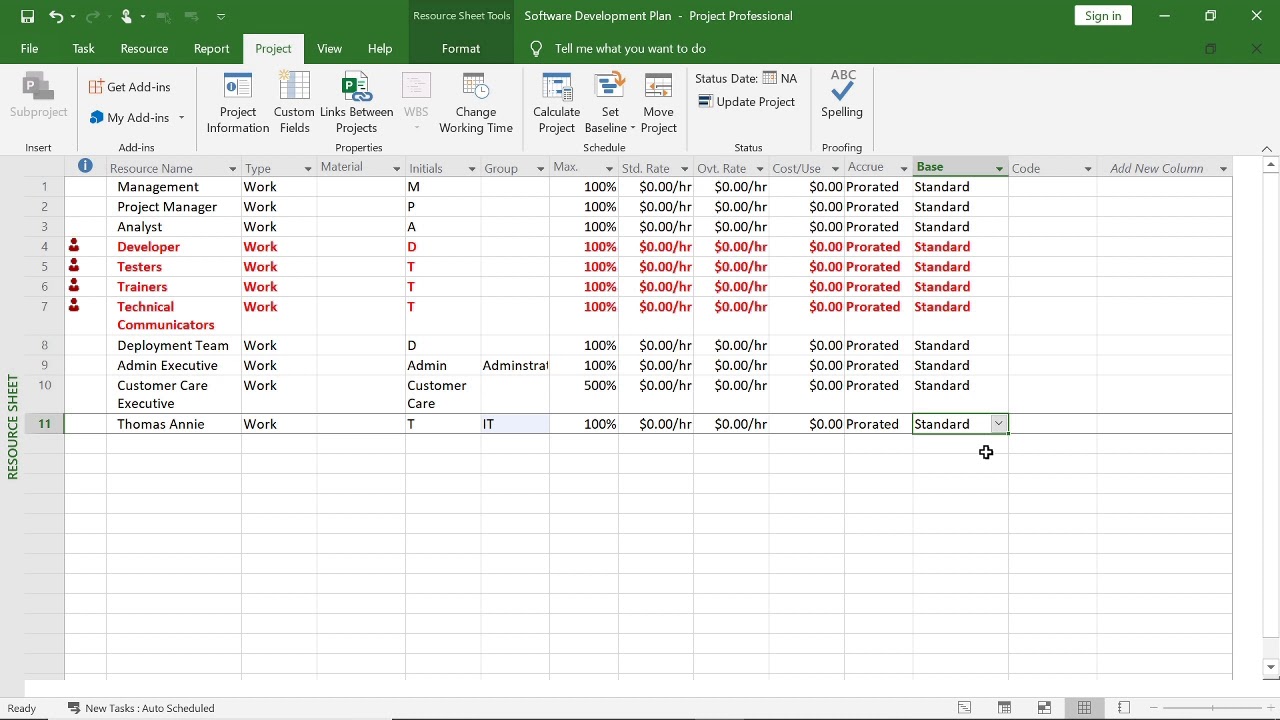Switch to the Format tab
1280x720 pixels.
461,48
